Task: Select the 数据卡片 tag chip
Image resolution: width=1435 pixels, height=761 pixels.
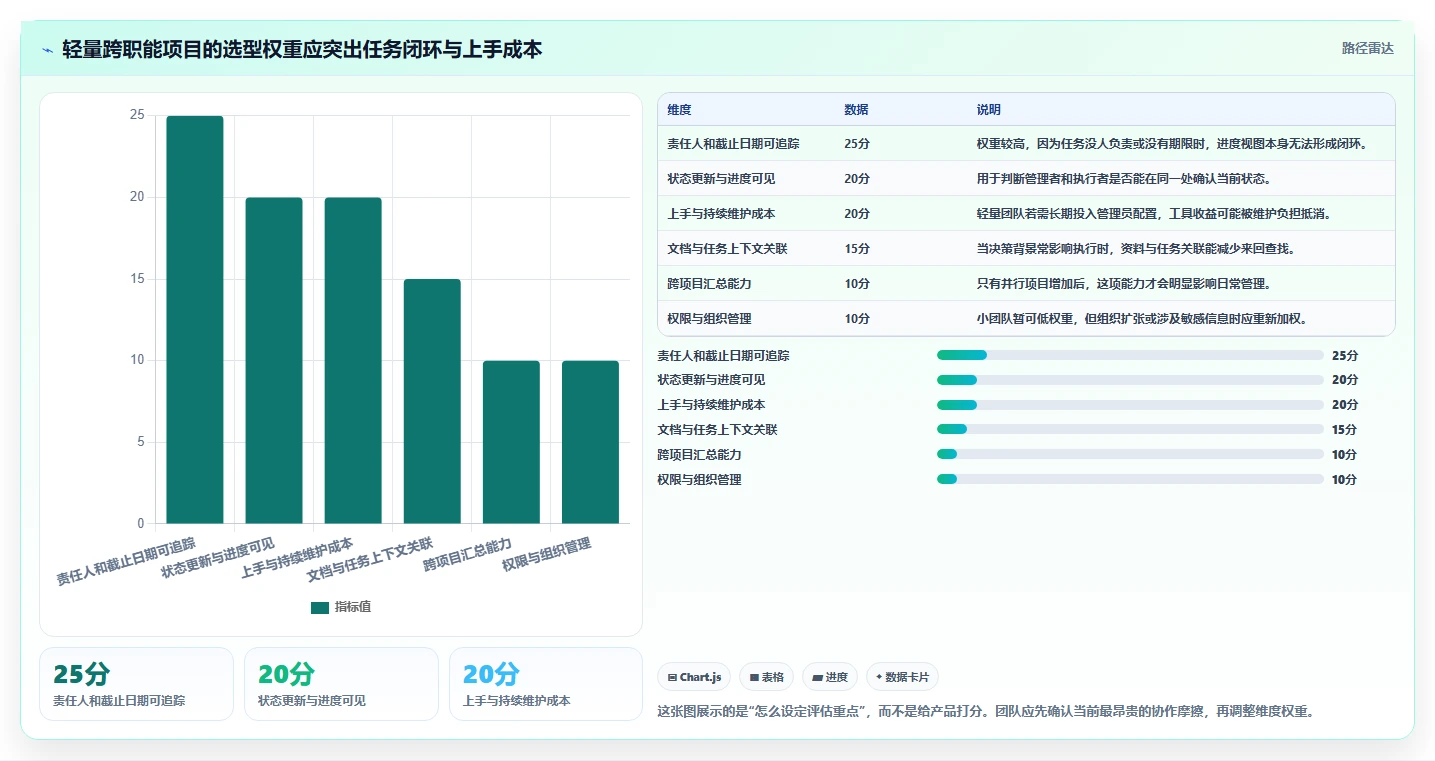Action: tap(902, 677)
